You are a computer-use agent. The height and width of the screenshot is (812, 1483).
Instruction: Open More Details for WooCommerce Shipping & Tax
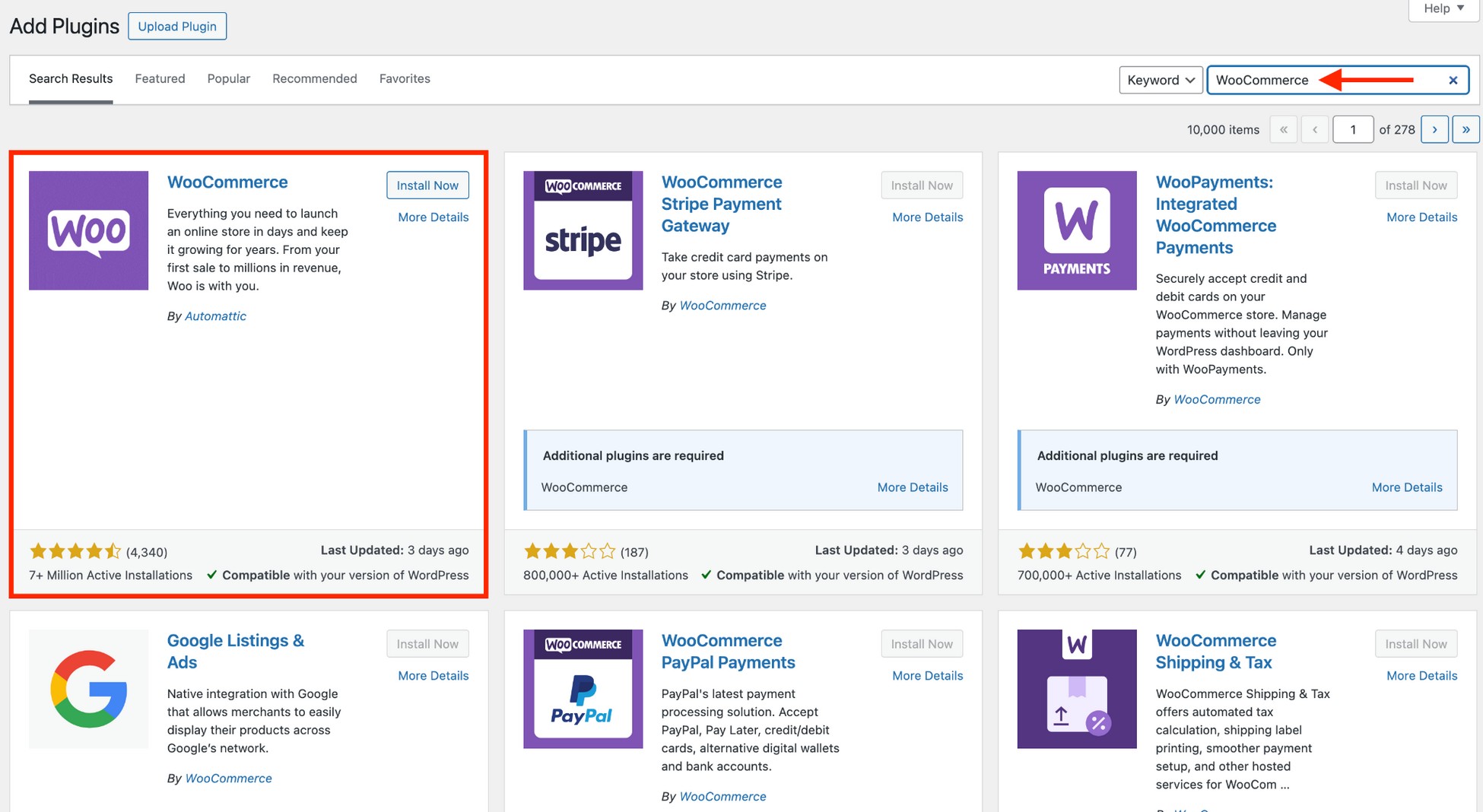click(x=1421, y=675)
